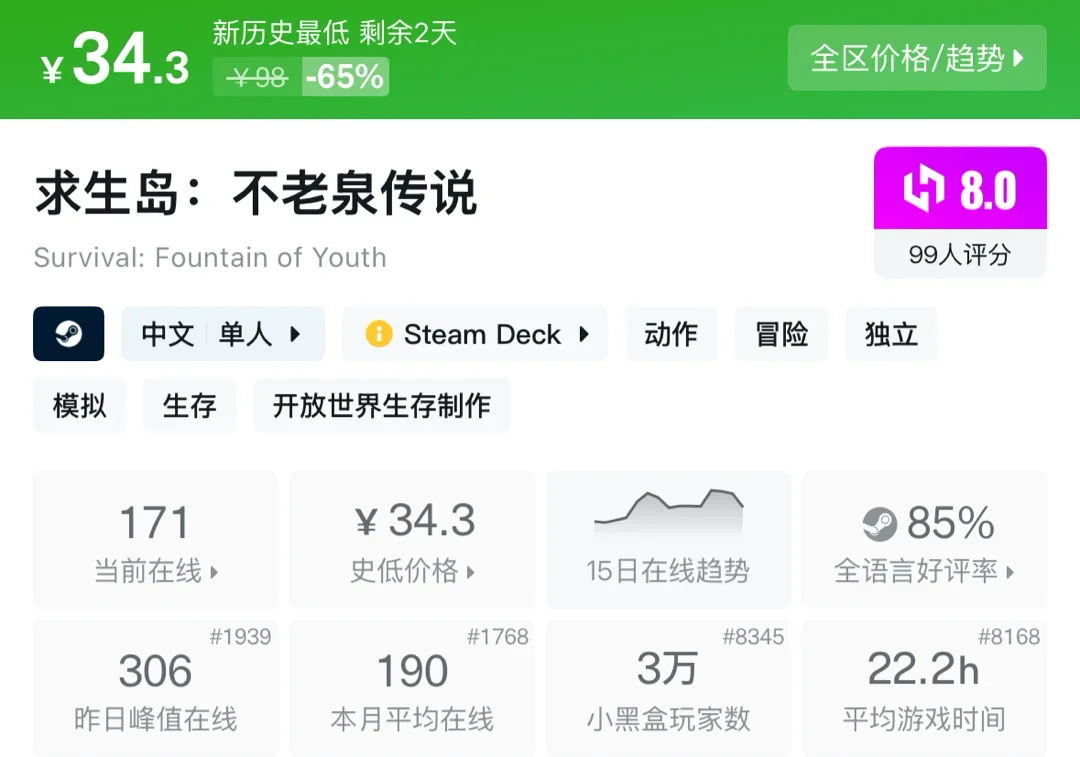Select the 动作 genre tag
Screen dimensions: 1080x757
pyautogui.click(x=671, y=334)
